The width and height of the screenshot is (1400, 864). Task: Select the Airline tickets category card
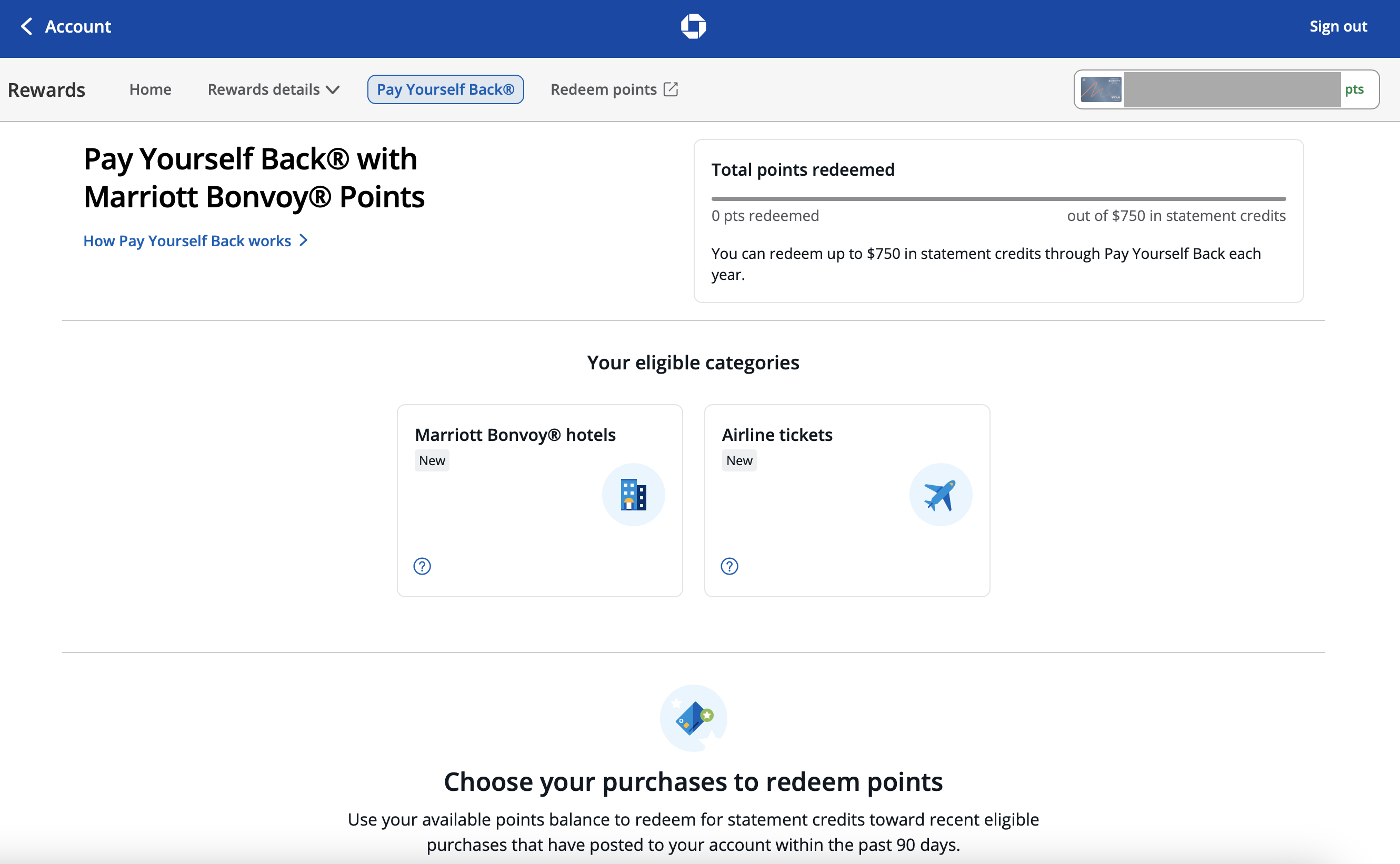pyautogui.click(x=847, y=500)
